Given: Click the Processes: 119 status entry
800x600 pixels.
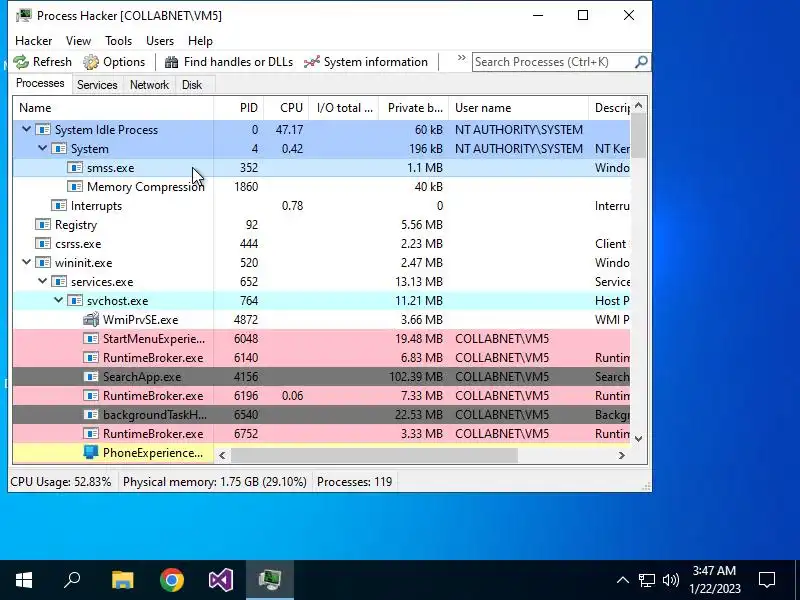Looking at the screenshot, I should pos(355,482).
